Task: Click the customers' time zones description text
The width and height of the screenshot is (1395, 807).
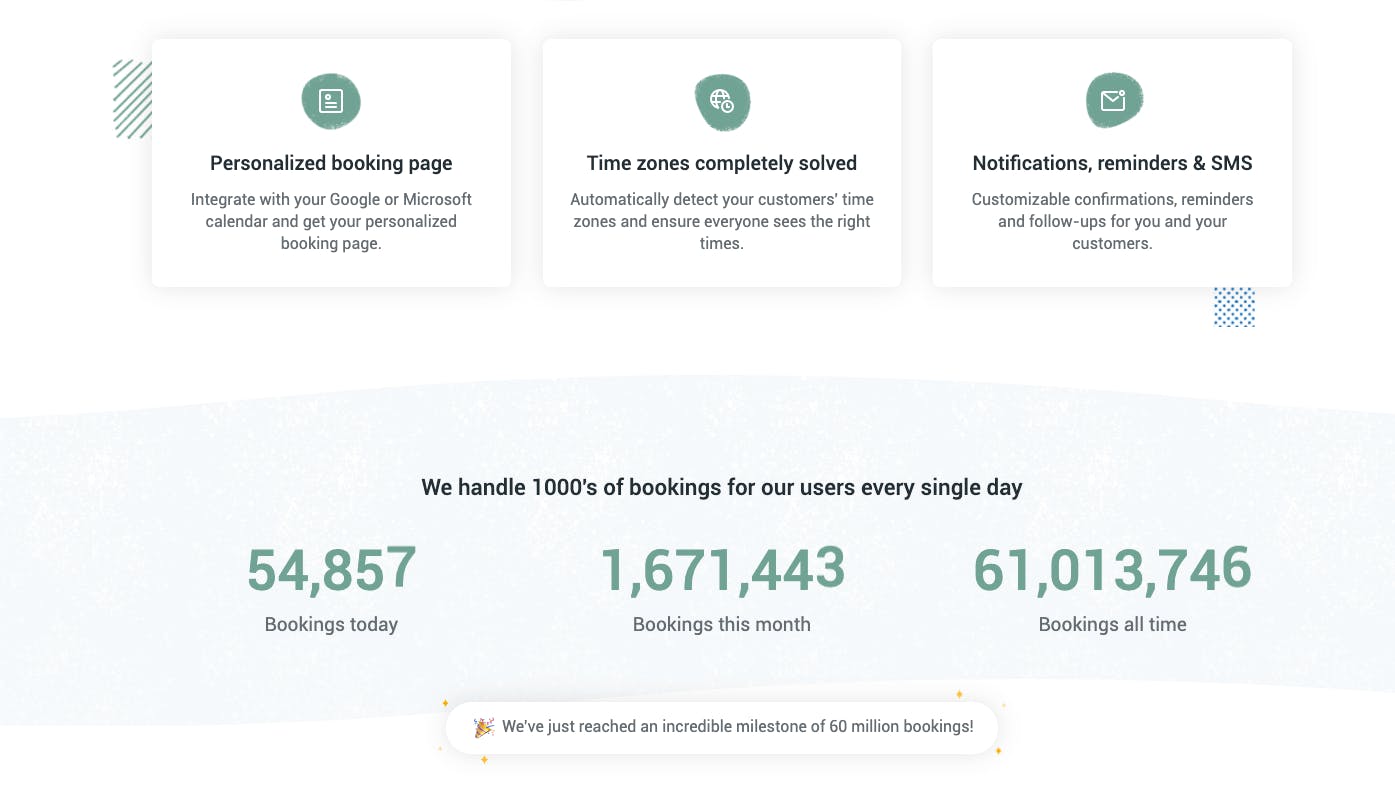Action: (722, 221)
